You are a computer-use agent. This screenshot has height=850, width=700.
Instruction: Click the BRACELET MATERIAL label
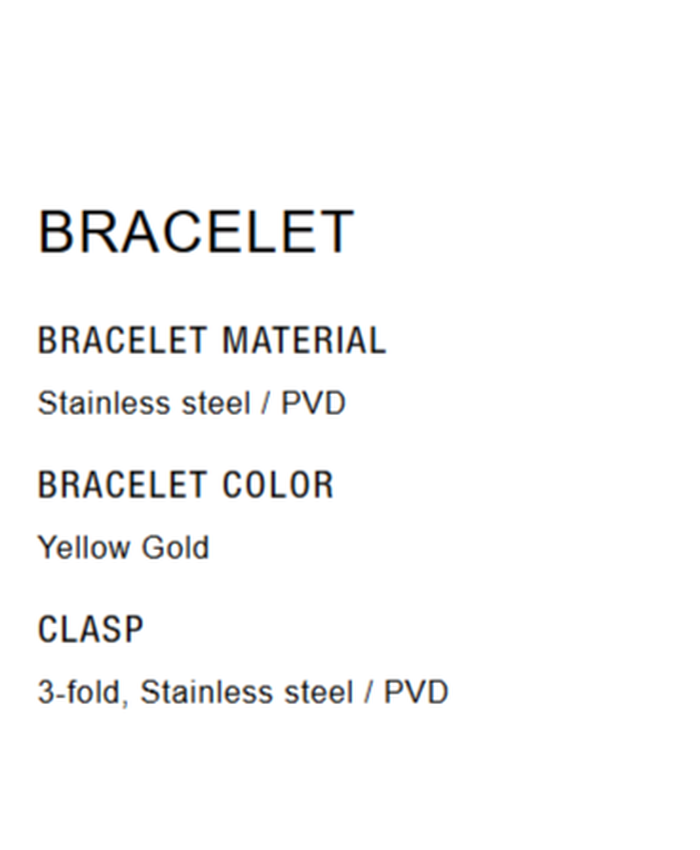pyautogui.click(x=211, y=341)
